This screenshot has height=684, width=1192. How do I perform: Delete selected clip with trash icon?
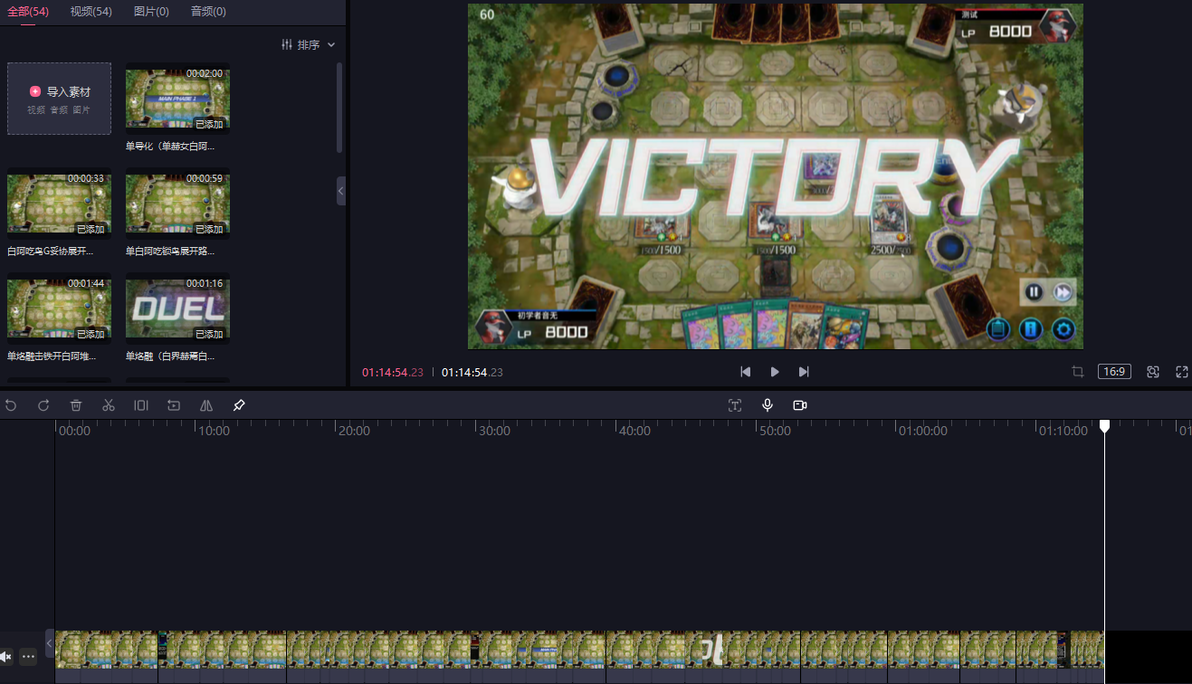pyautogui.click(x=76, y=405)
